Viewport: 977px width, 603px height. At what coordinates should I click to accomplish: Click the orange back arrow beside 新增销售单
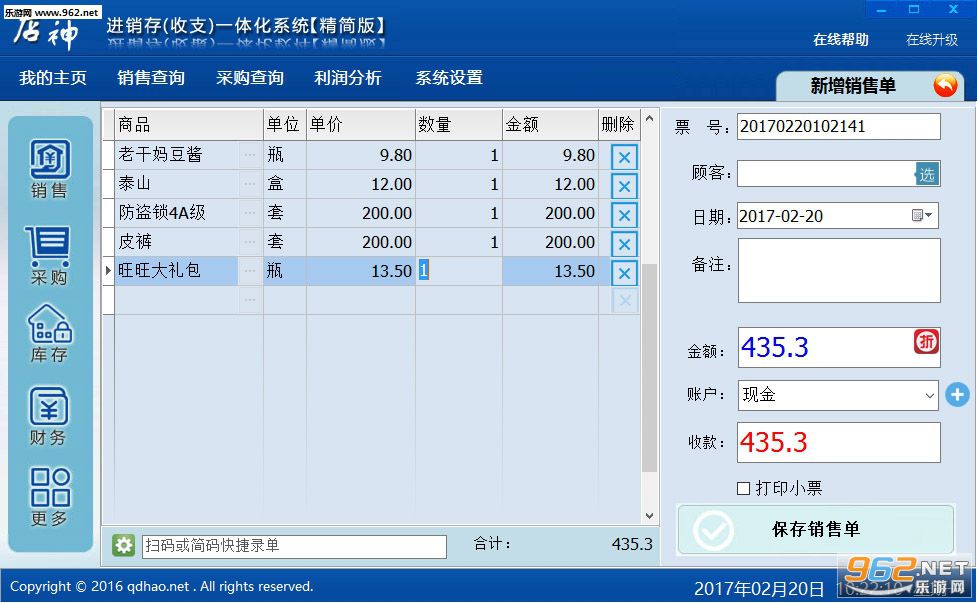click(x=945, y=85)
